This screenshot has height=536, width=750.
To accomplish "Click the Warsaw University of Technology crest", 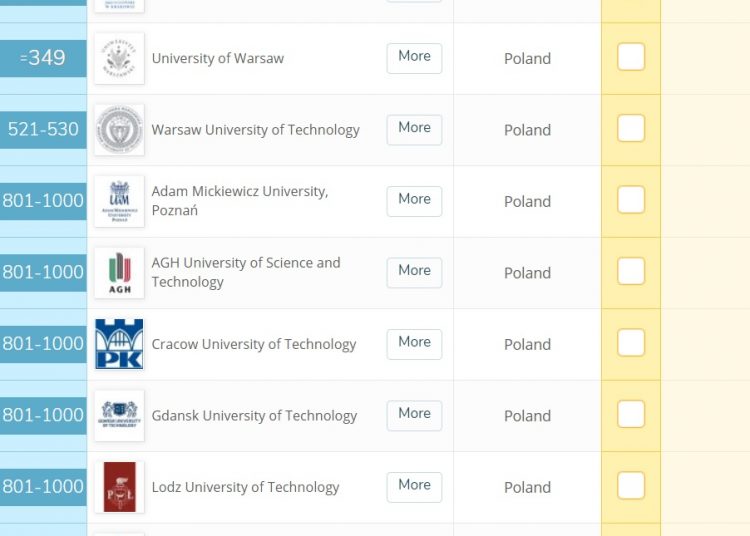I will tap(119, 130).
